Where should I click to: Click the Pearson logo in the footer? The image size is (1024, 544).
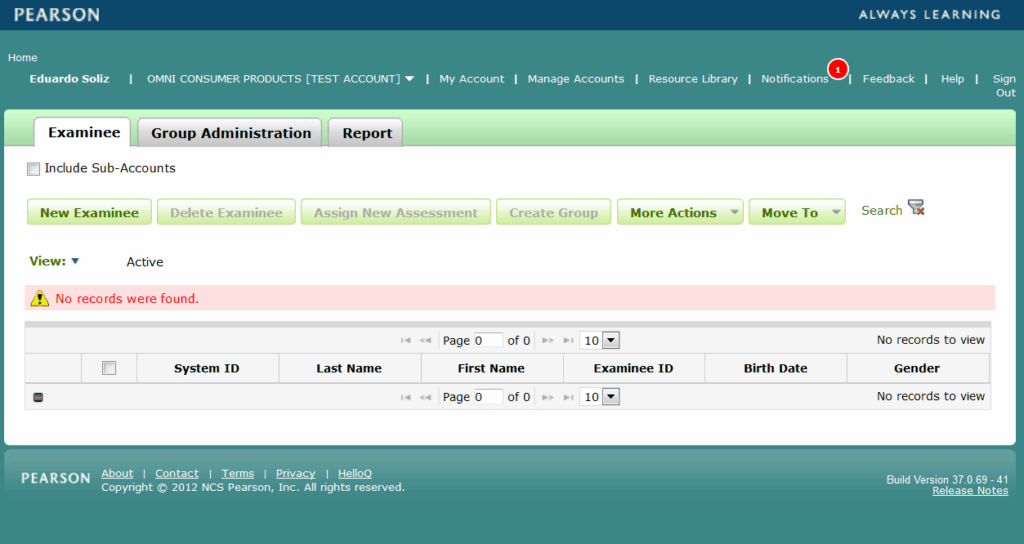tap(56, 478)
